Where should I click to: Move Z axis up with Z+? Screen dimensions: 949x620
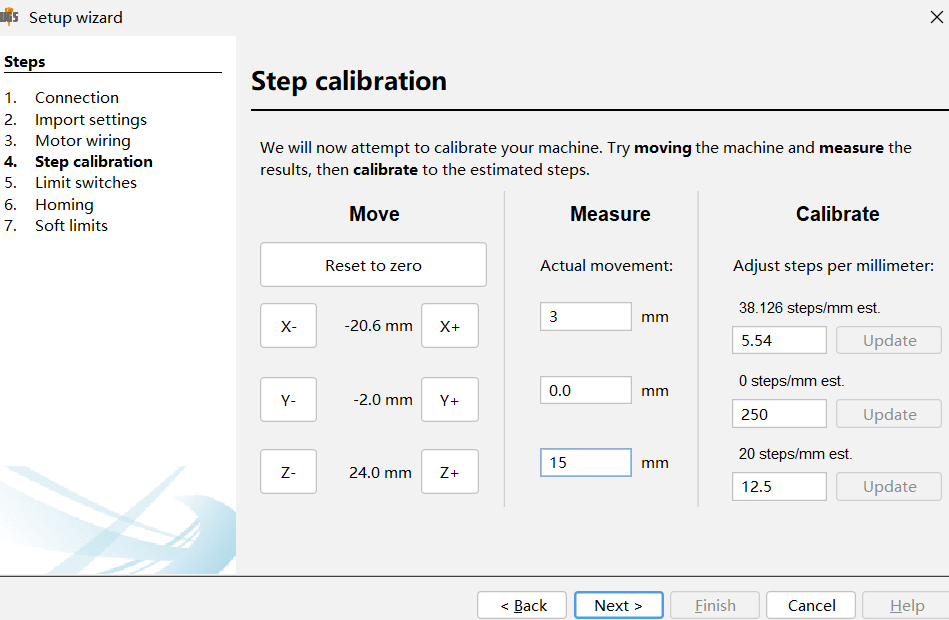(450, 472)
